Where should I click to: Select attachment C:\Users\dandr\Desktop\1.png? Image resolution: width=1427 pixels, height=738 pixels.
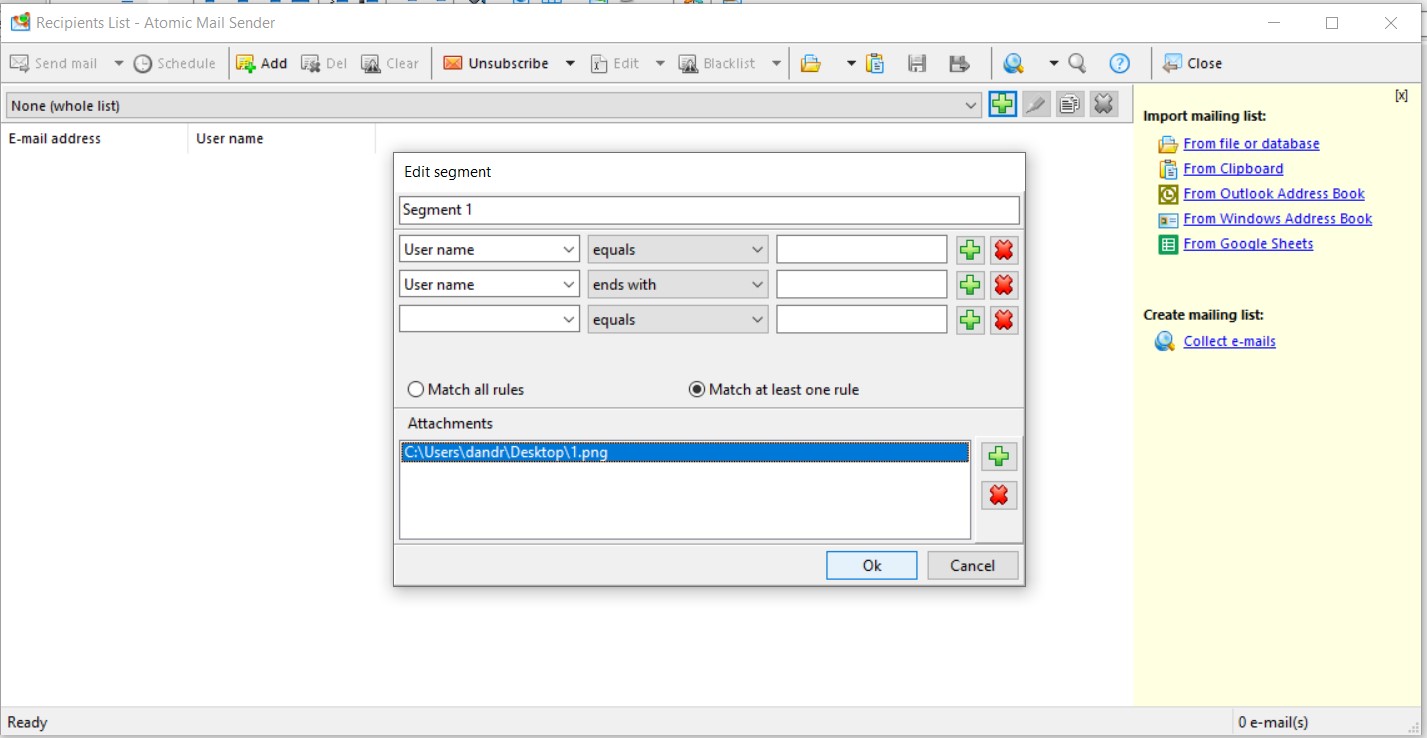pyautogui.click(x=685, y=452)
